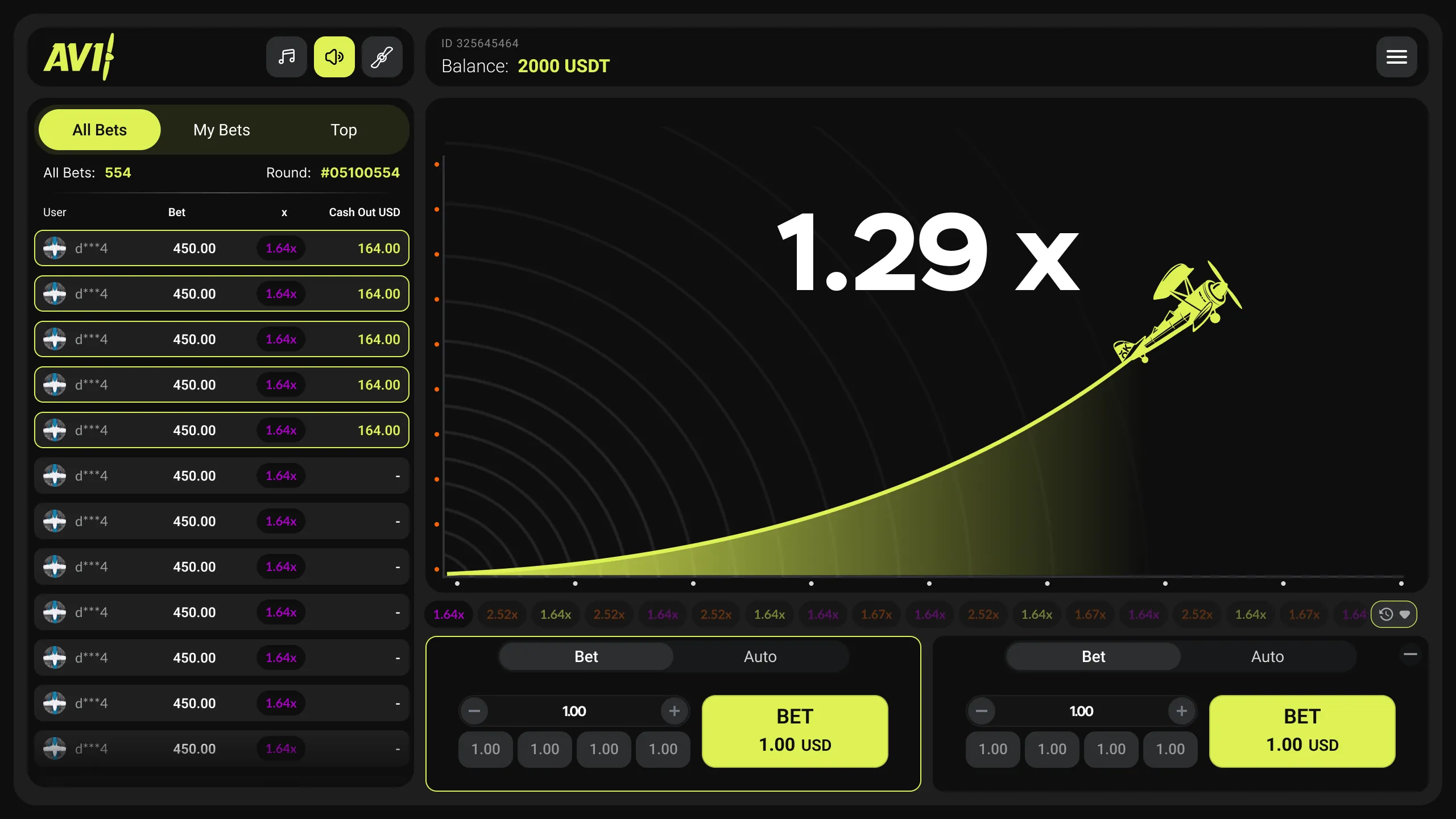Increase the left panel bet amount
The height and width of the screenshot is (819, 1456).
[675, 711]
